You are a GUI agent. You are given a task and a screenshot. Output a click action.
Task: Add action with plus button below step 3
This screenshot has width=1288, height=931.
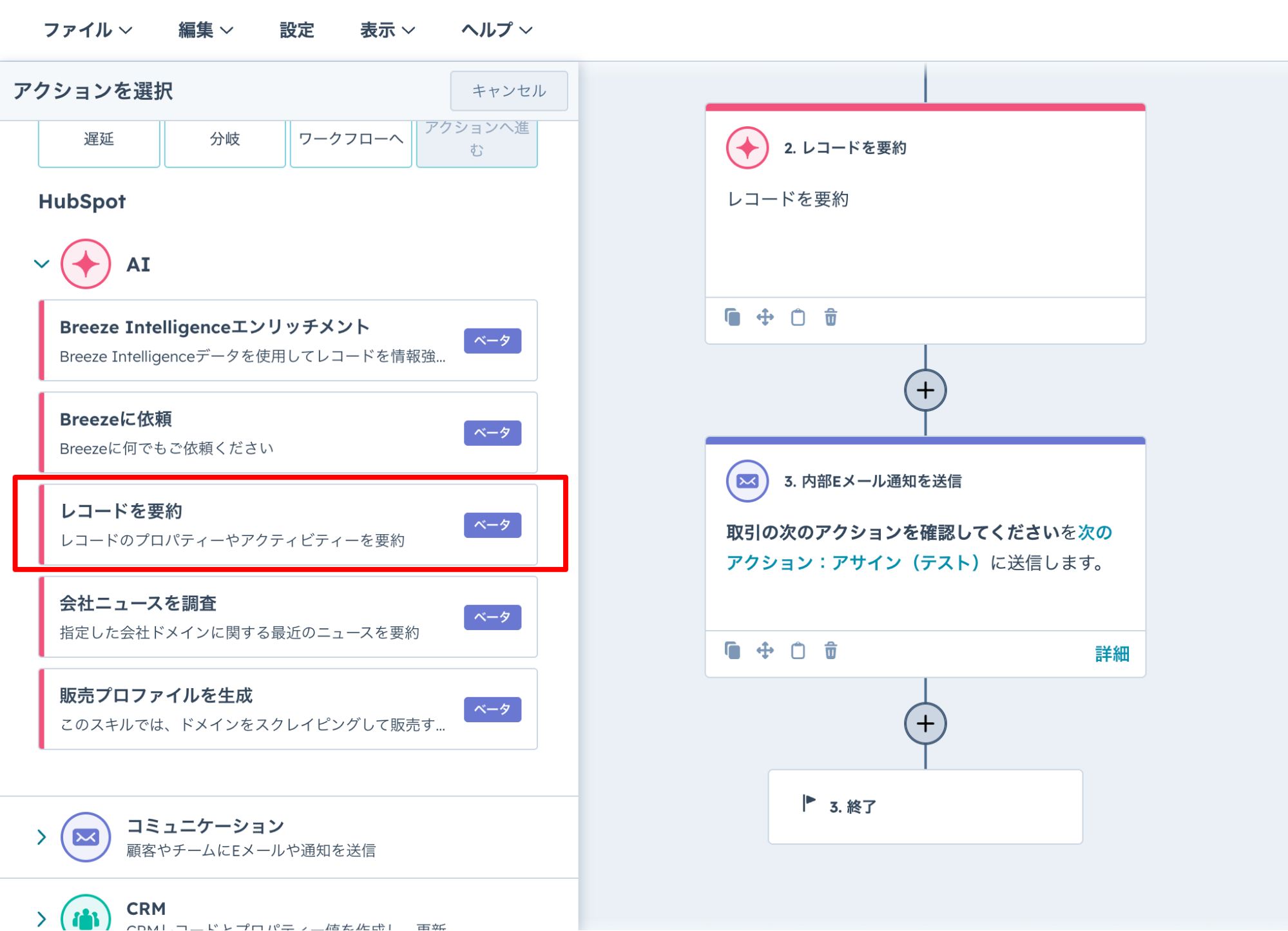point(925,724)
